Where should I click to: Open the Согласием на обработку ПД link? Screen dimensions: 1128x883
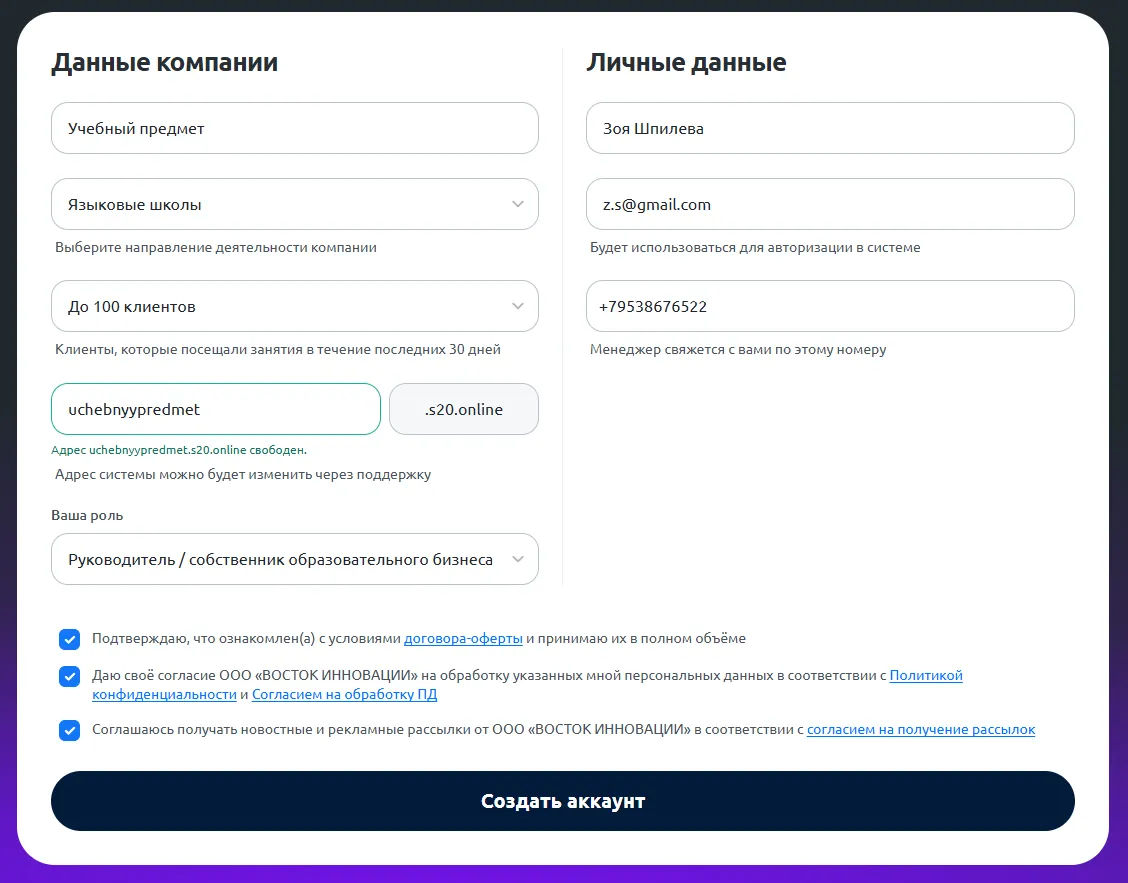[345, 694]
